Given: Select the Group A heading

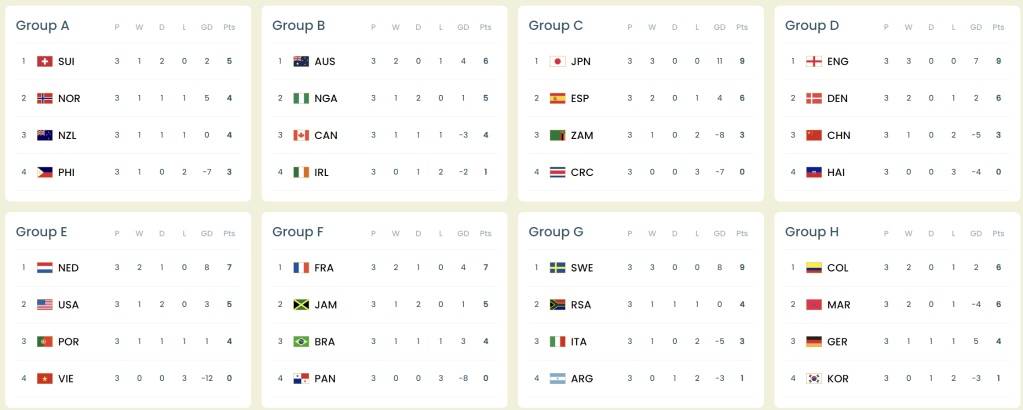Looking at the screenshot, I should click(42, 26).
